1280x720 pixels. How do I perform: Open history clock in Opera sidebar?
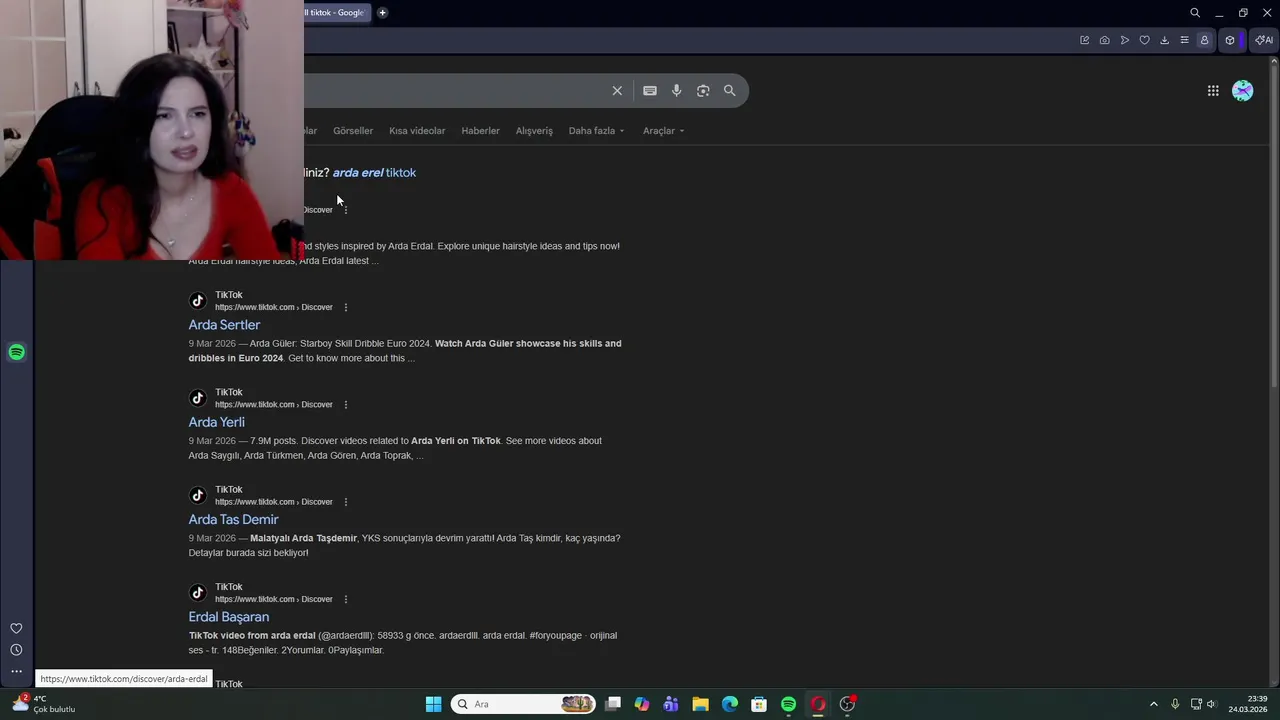16,650
